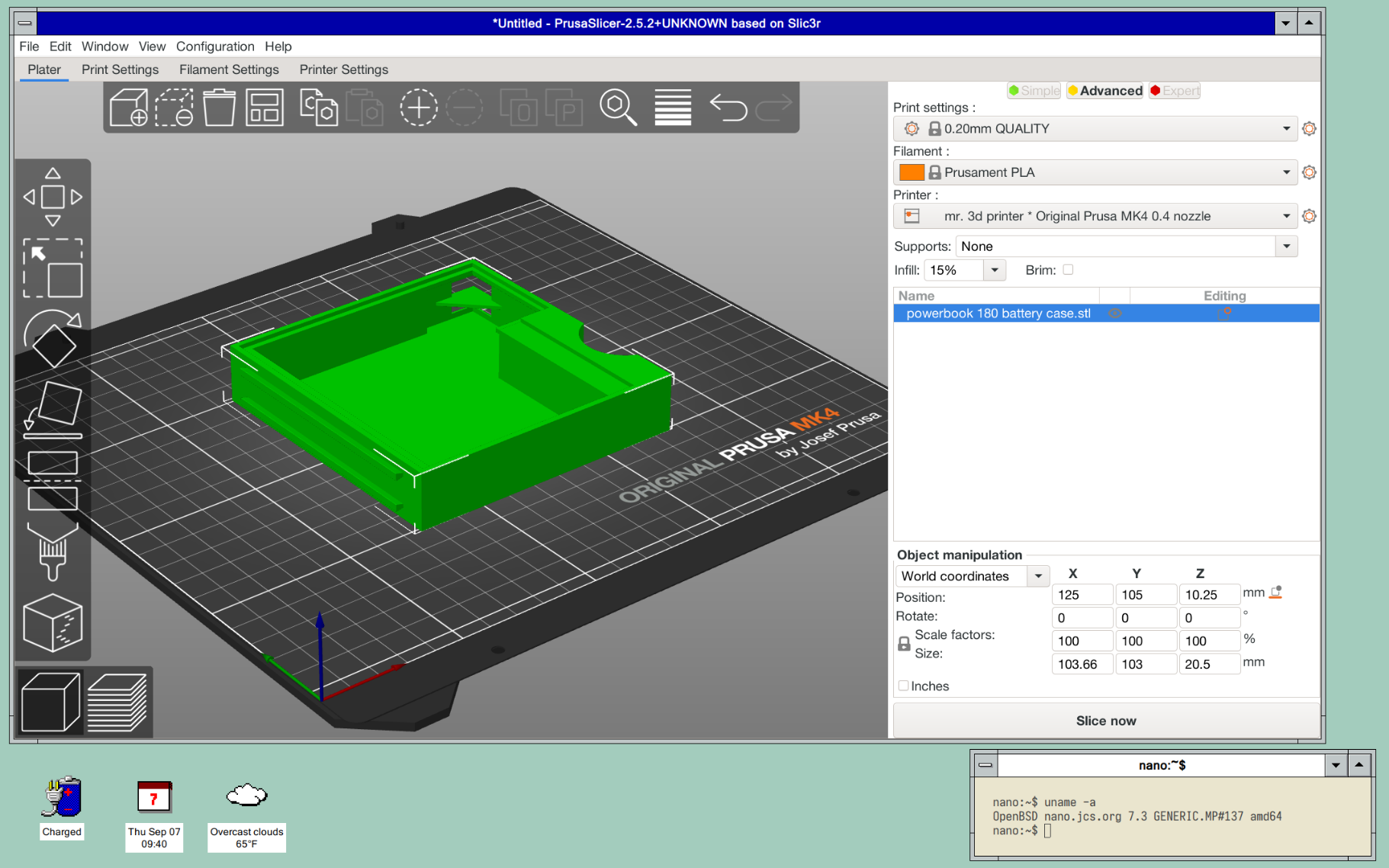The height and width of the screenshot is (868, 1389).
Task: Toggle the scale factors lock
Action: point(904,644)
